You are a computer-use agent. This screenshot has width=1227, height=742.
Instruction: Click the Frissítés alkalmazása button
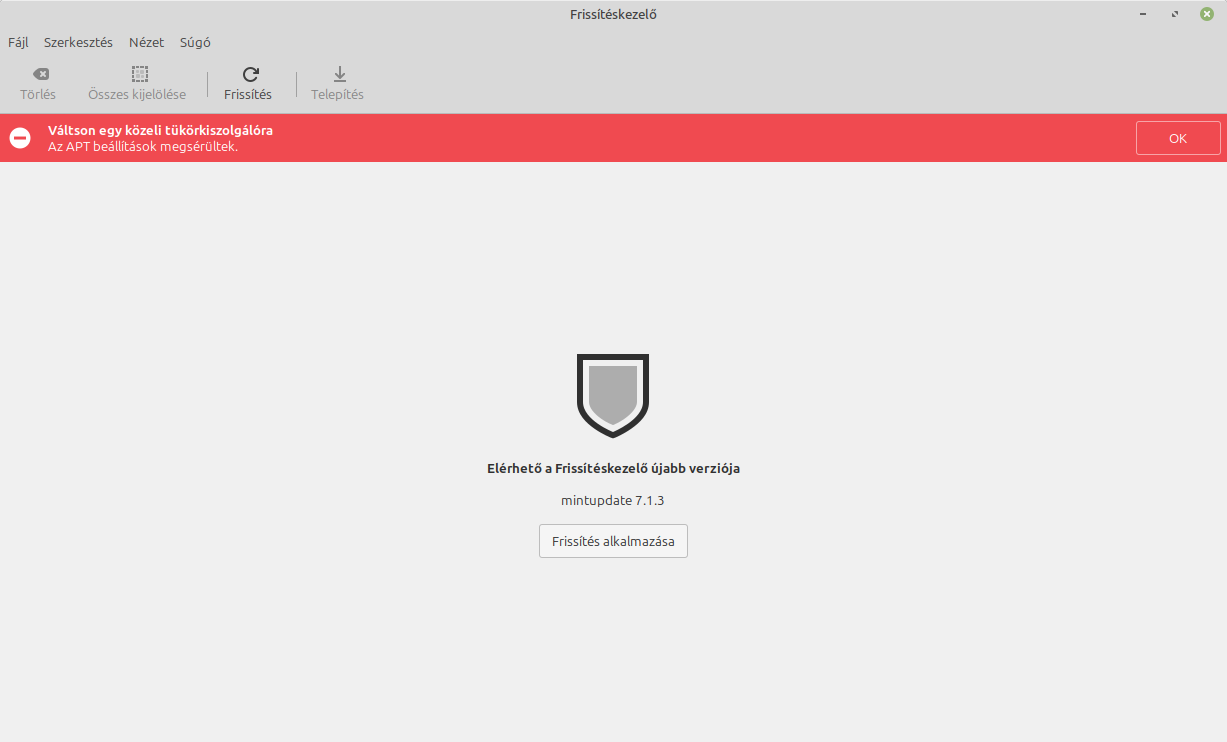(613, 541)
